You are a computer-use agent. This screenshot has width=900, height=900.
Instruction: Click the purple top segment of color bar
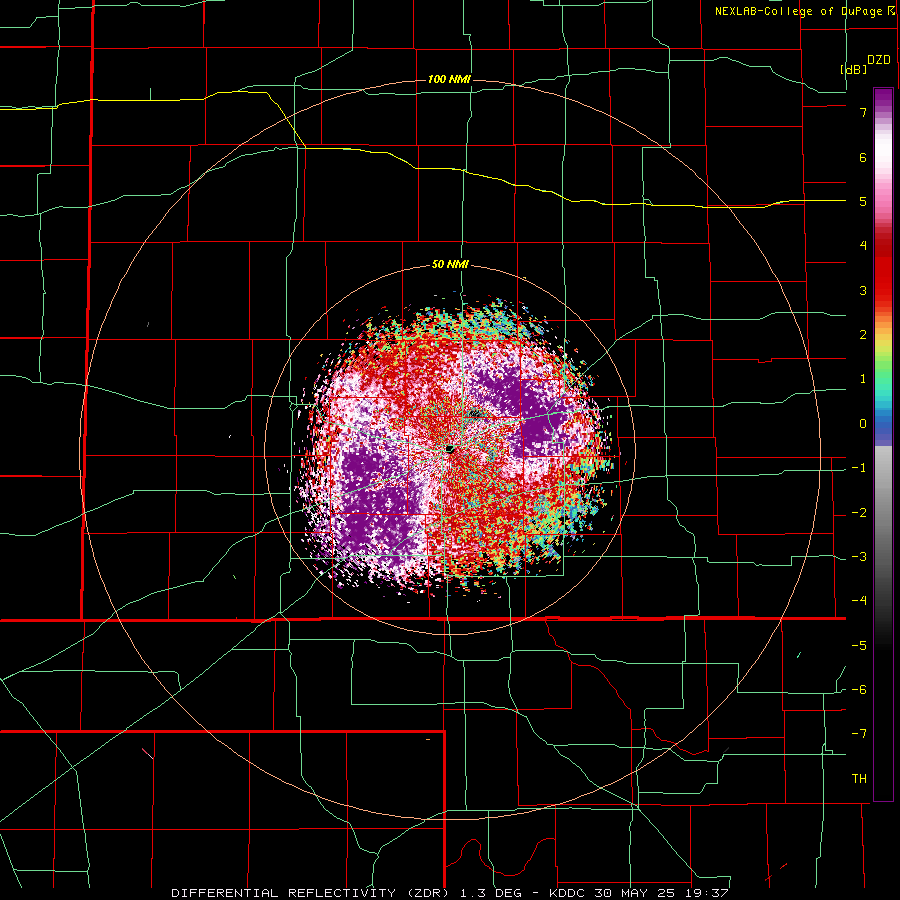[883, 99]
